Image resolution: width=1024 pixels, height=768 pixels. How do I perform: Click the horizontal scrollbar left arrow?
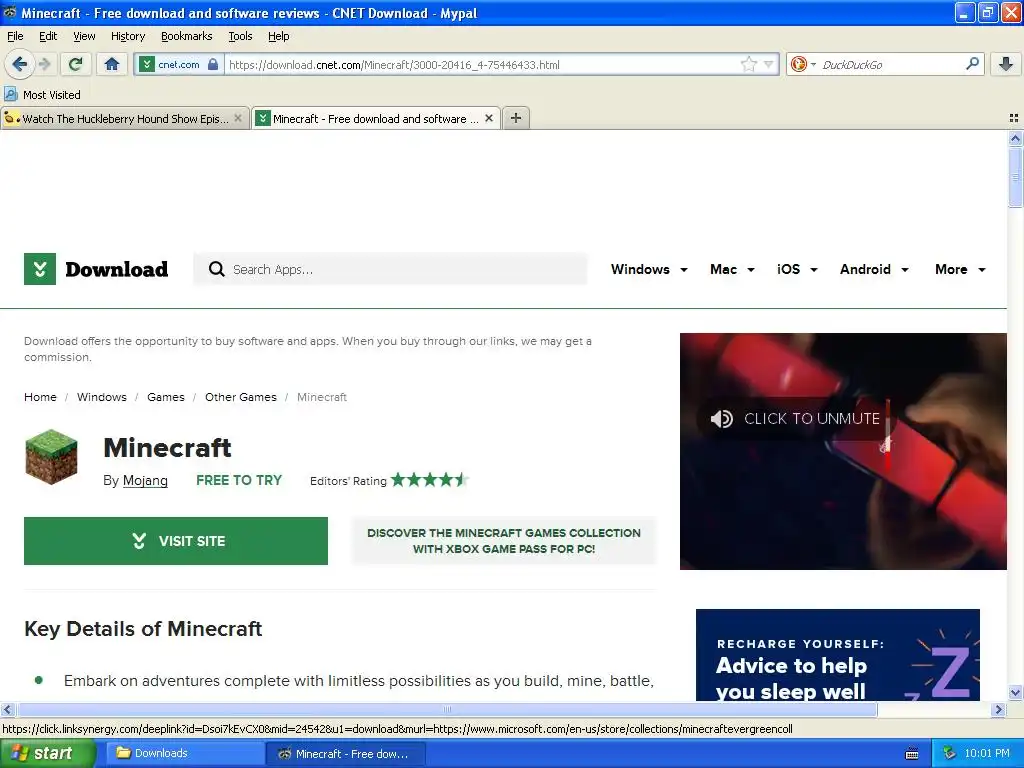point(7,709)
